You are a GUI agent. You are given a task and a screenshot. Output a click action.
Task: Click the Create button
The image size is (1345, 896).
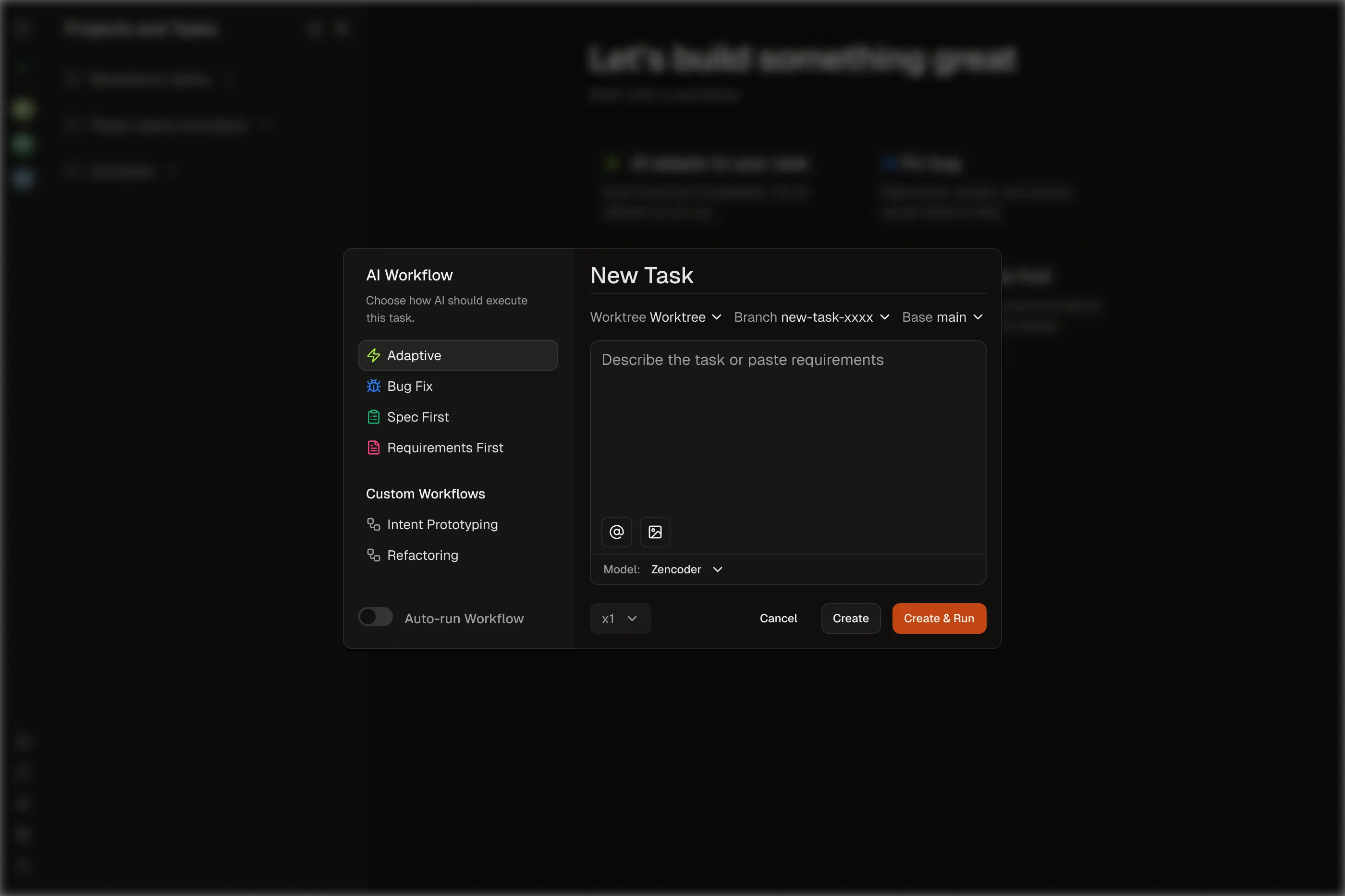click(x=850, y=618)
